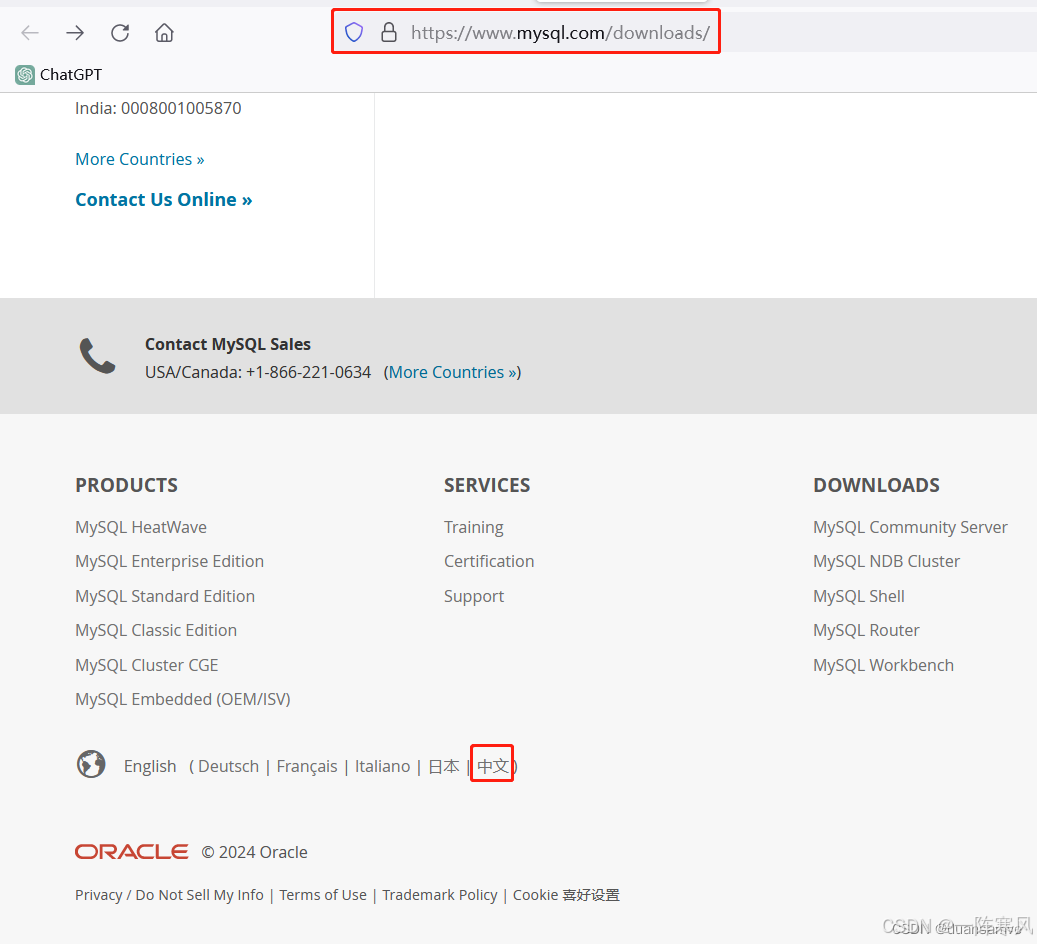The height and width of the screenshot is (944, 1037).
Task: Open MySQL Cluster CGE link
Action: (147, 665)
